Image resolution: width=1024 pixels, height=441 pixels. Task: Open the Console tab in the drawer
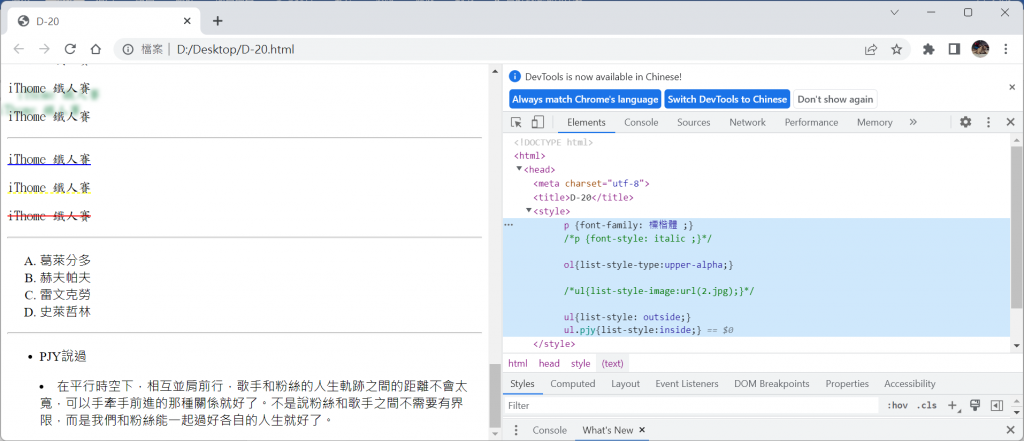549,430
